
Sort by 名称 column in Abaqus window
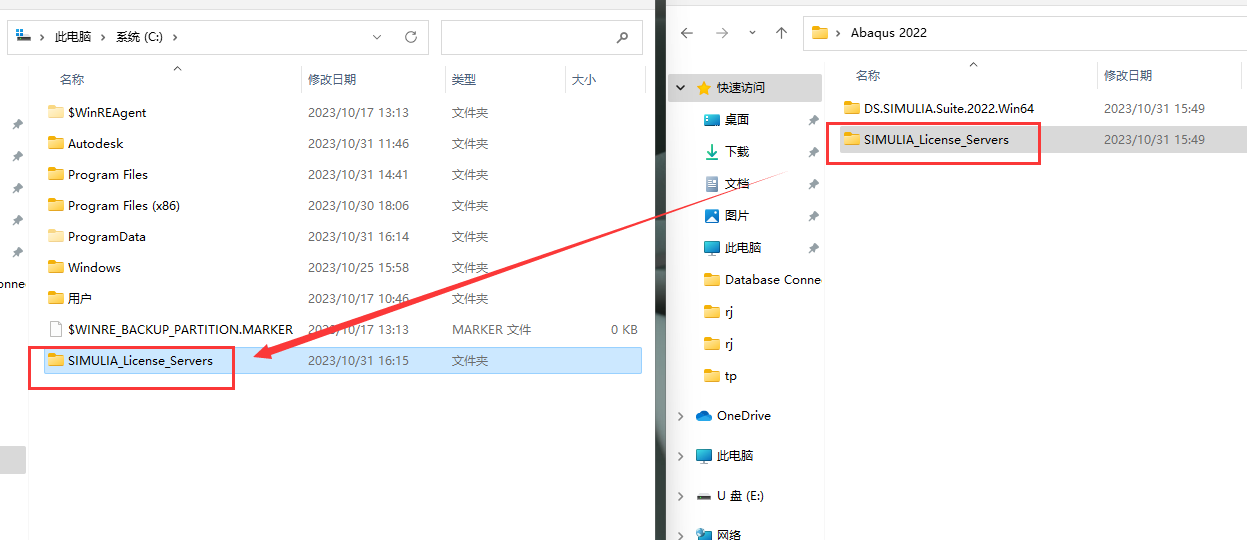pos(868,75)
